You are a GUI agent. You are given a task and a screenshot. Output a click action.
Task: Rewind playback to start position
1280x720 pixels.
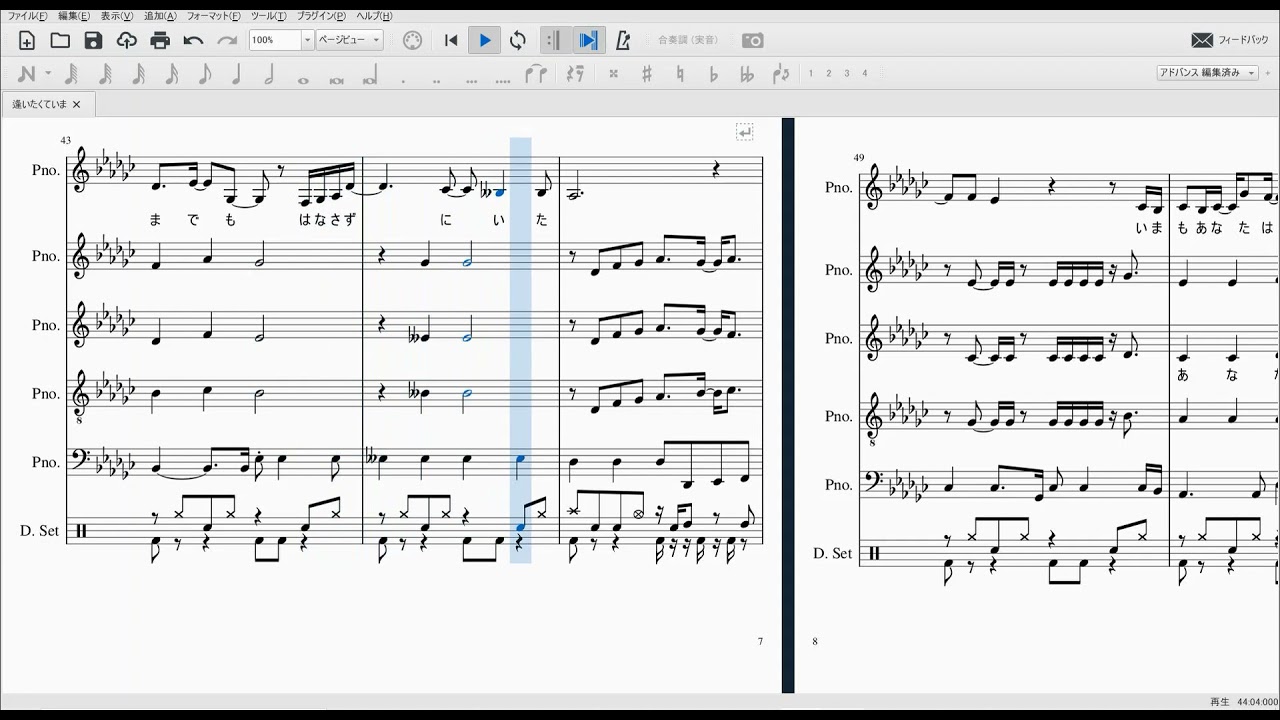(x=451, y=40)
